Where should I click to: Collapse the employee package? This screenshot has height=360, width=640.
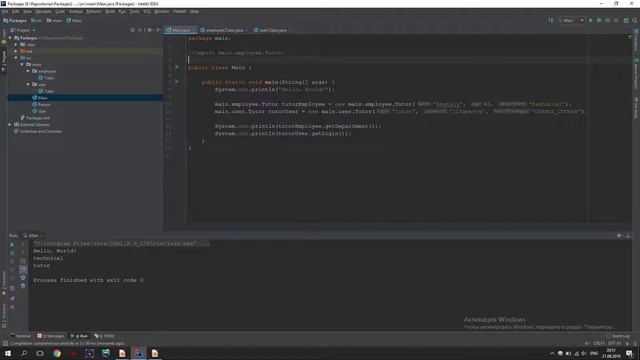pyautogui.click(x=28, y=71)
